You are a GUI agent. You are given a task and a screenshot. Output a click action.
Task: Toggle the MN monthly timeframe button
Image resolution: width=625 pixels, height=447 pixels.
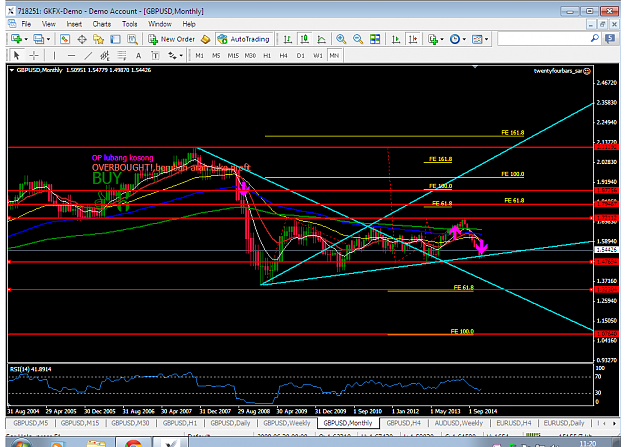click(x=334, y=55)
